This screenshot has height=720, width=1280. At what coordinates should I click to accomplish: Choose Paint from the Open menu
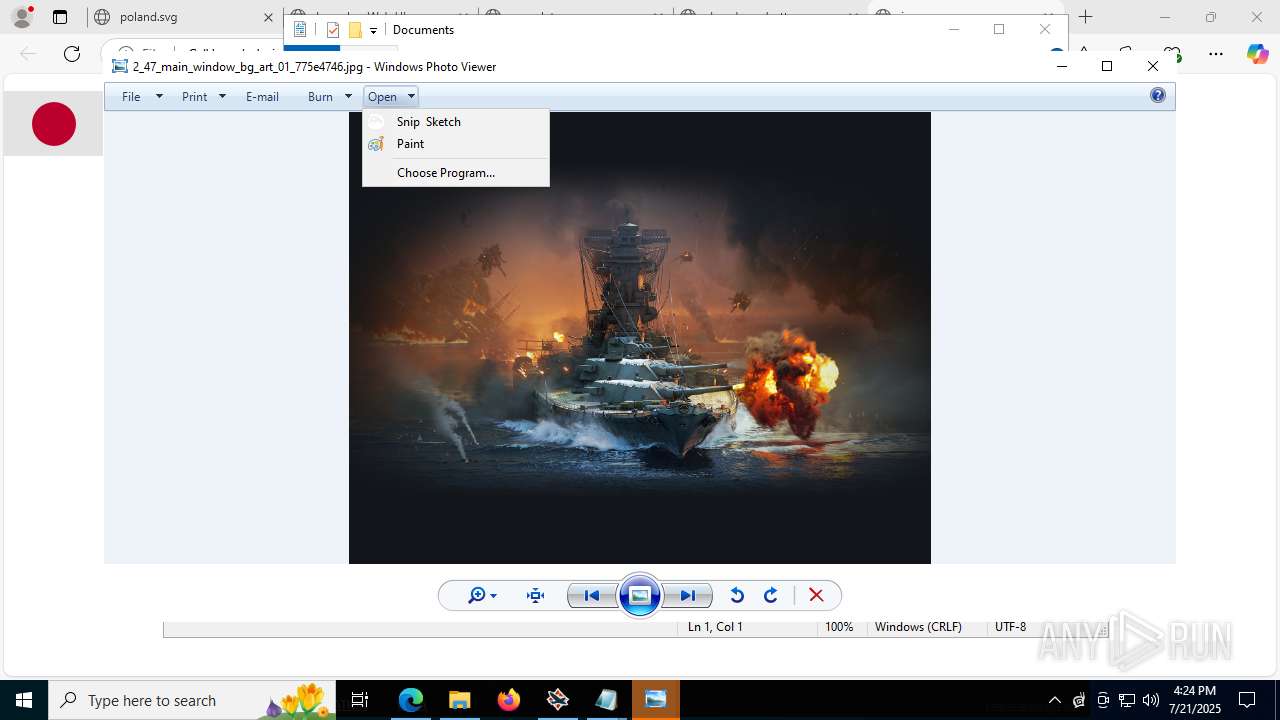[455, 144]
